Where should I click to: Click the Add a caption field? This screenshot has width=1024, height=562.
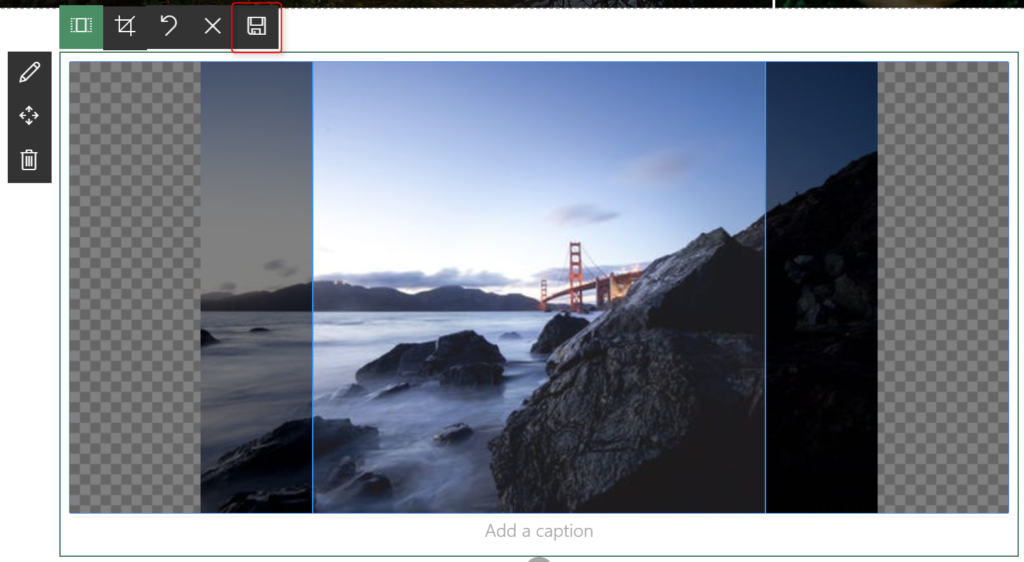click(x=539, y=531)
